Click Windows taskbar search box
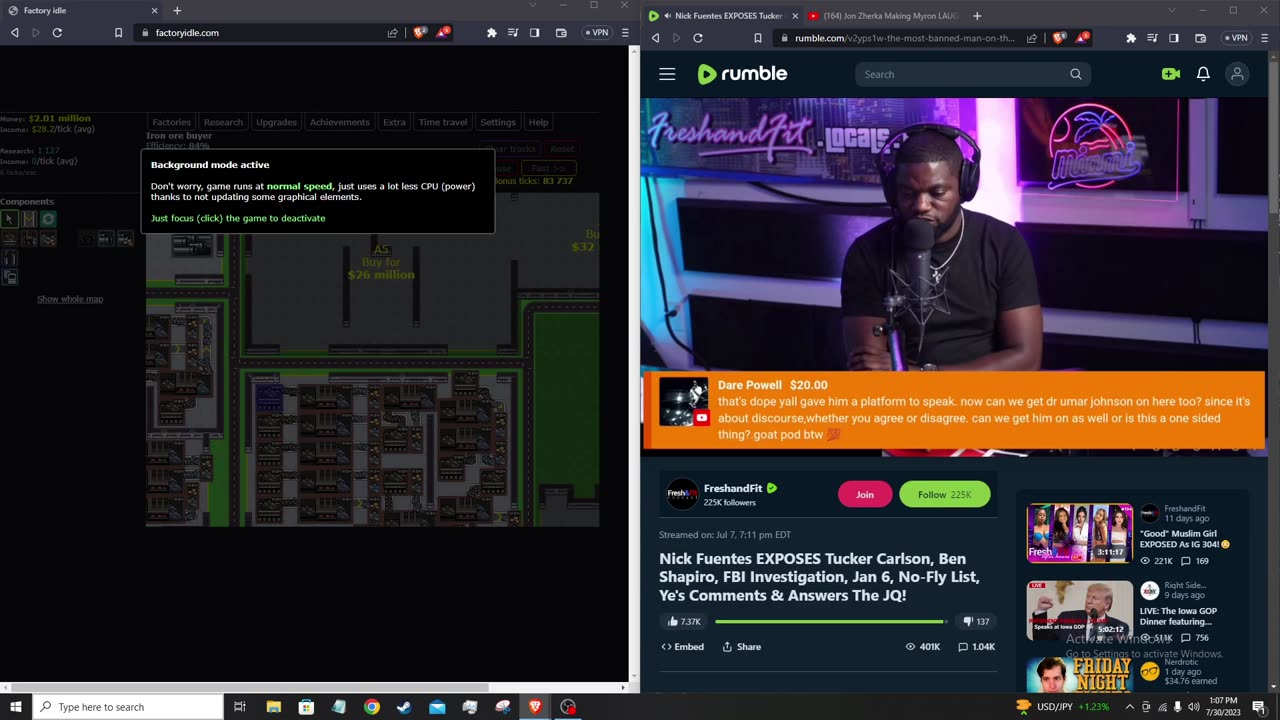This screenshot has height=720, width=1280. pos(129,707)
